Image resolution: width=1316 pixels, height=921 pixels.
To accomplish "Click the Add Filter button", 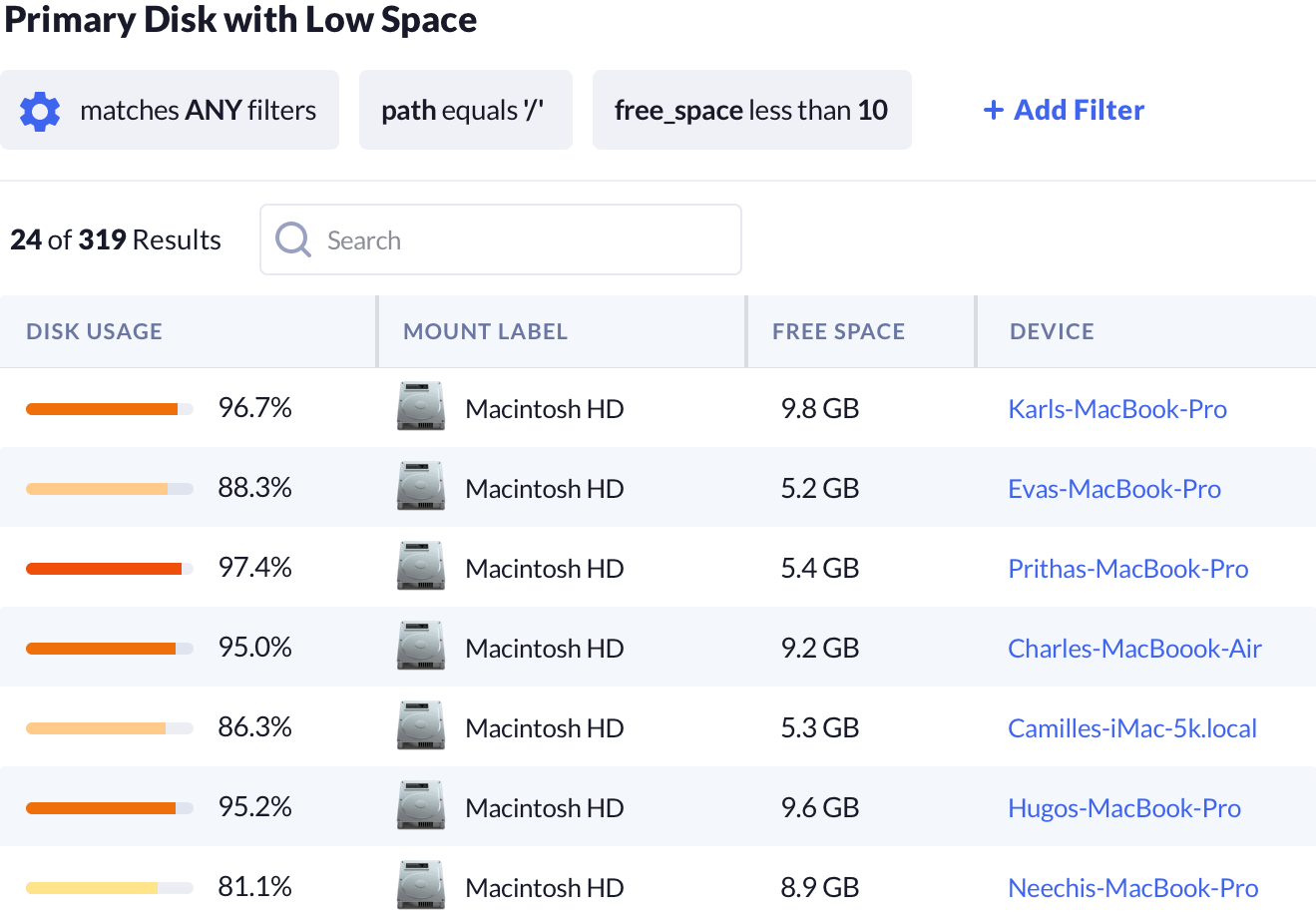I will point(1064,111).
